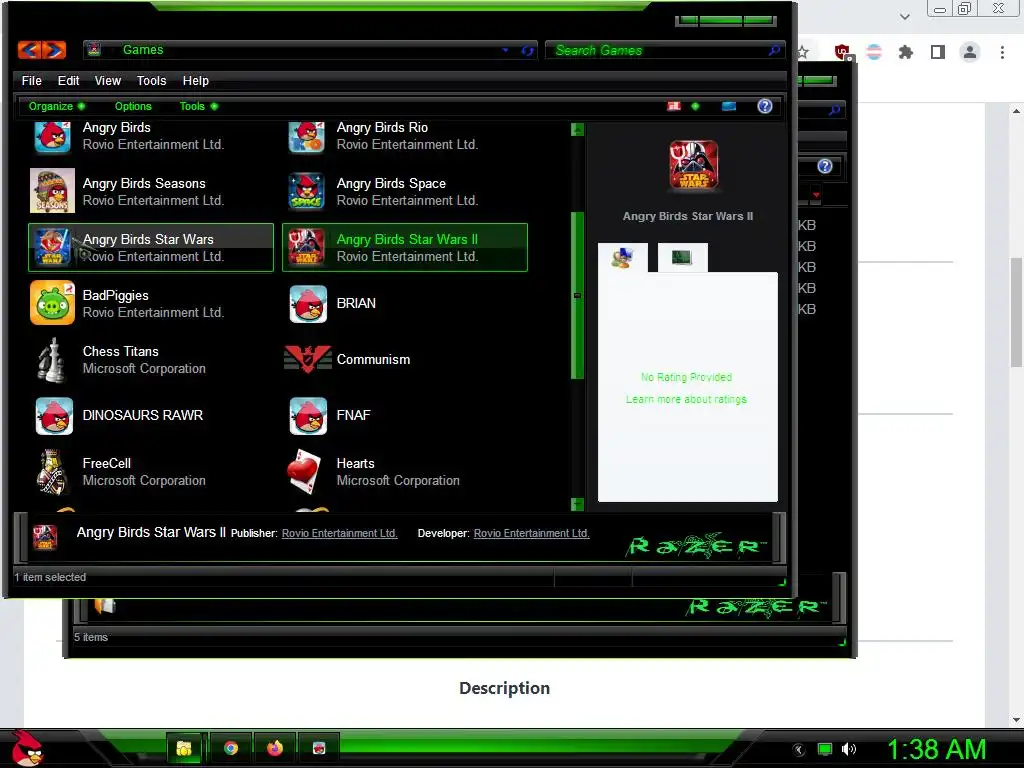The width and height of the screenshot is (1024, 768).
Task: Open the File menu
Action: [31, 80]
